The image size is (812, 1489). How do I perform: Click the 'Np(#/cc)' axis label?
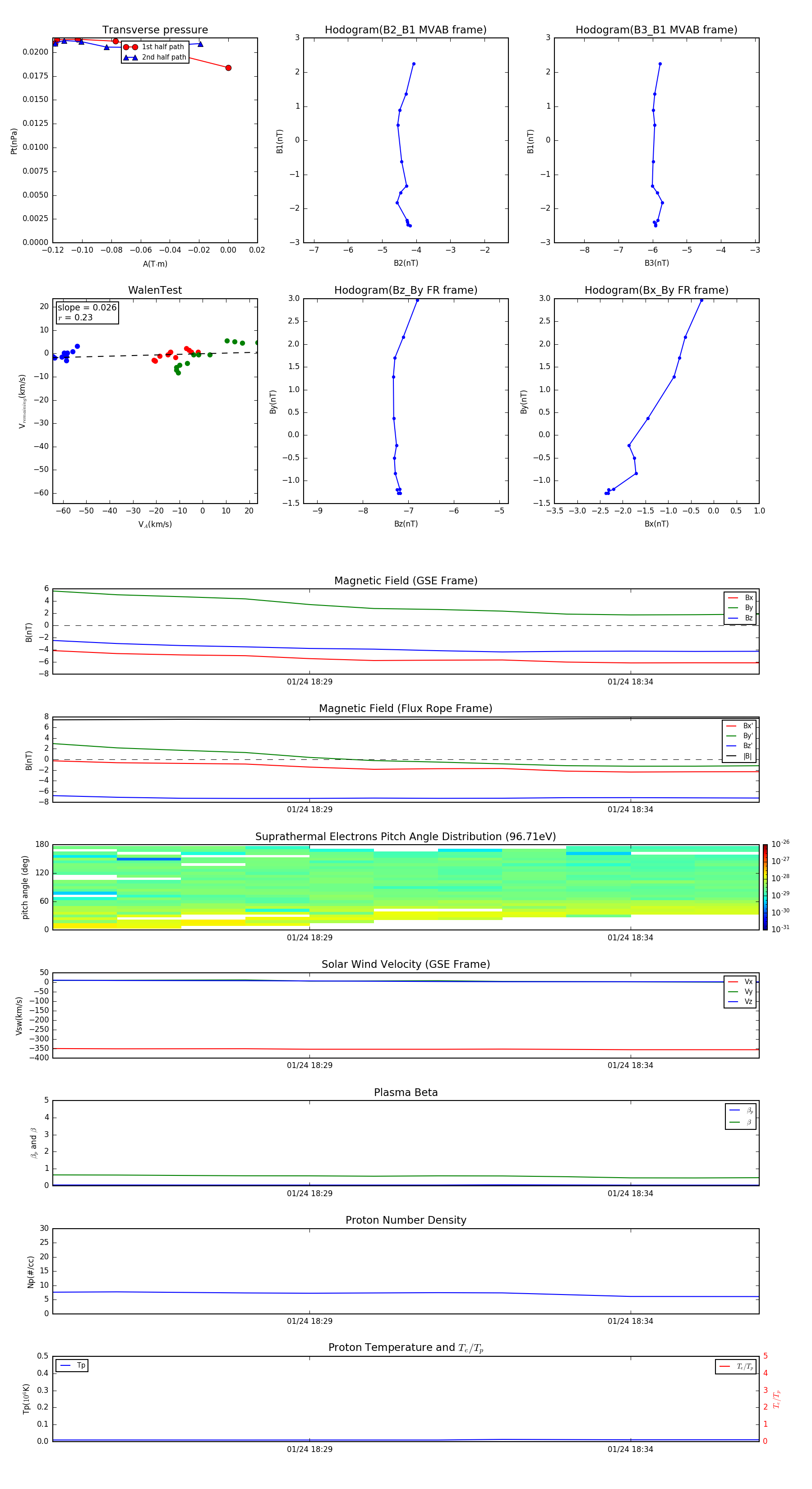[x=31, y=1272]
